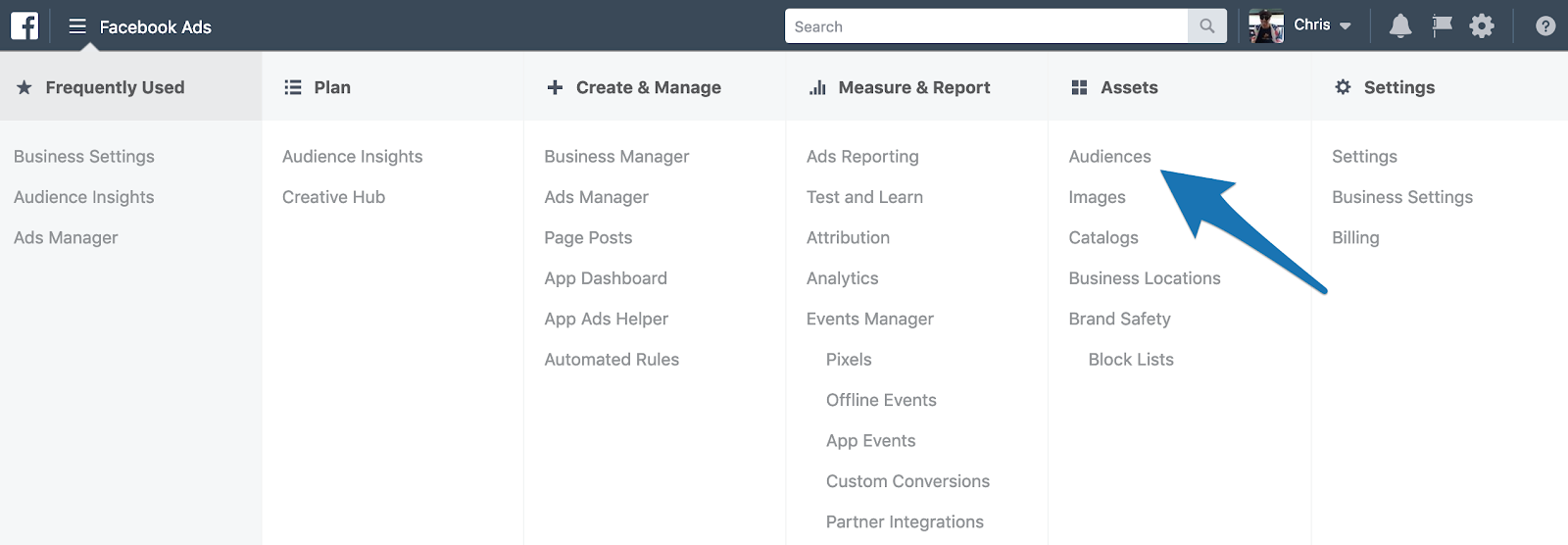Open Ads Manager under Frequently Used
Viewport: 1568px width, 545px height.
click(x=66, y=238)
